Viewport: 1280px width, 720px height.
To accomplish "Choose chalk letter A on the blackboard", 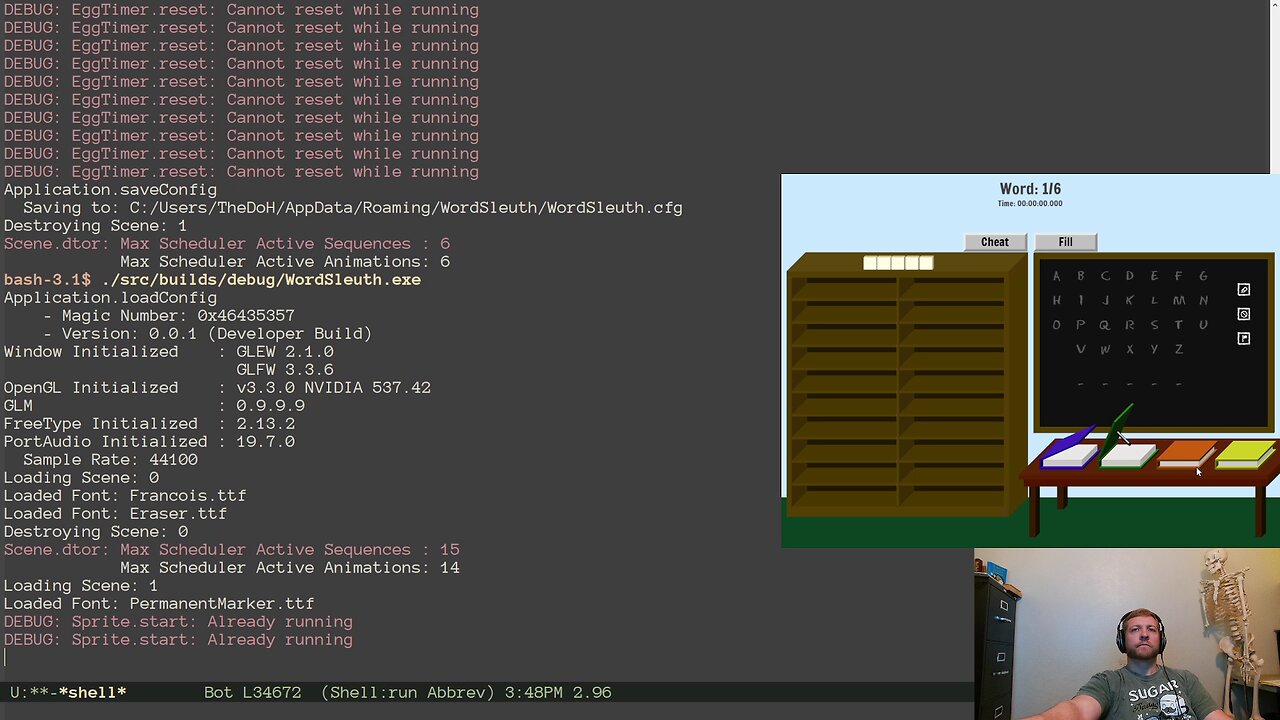I will [x=1056, y=276].
